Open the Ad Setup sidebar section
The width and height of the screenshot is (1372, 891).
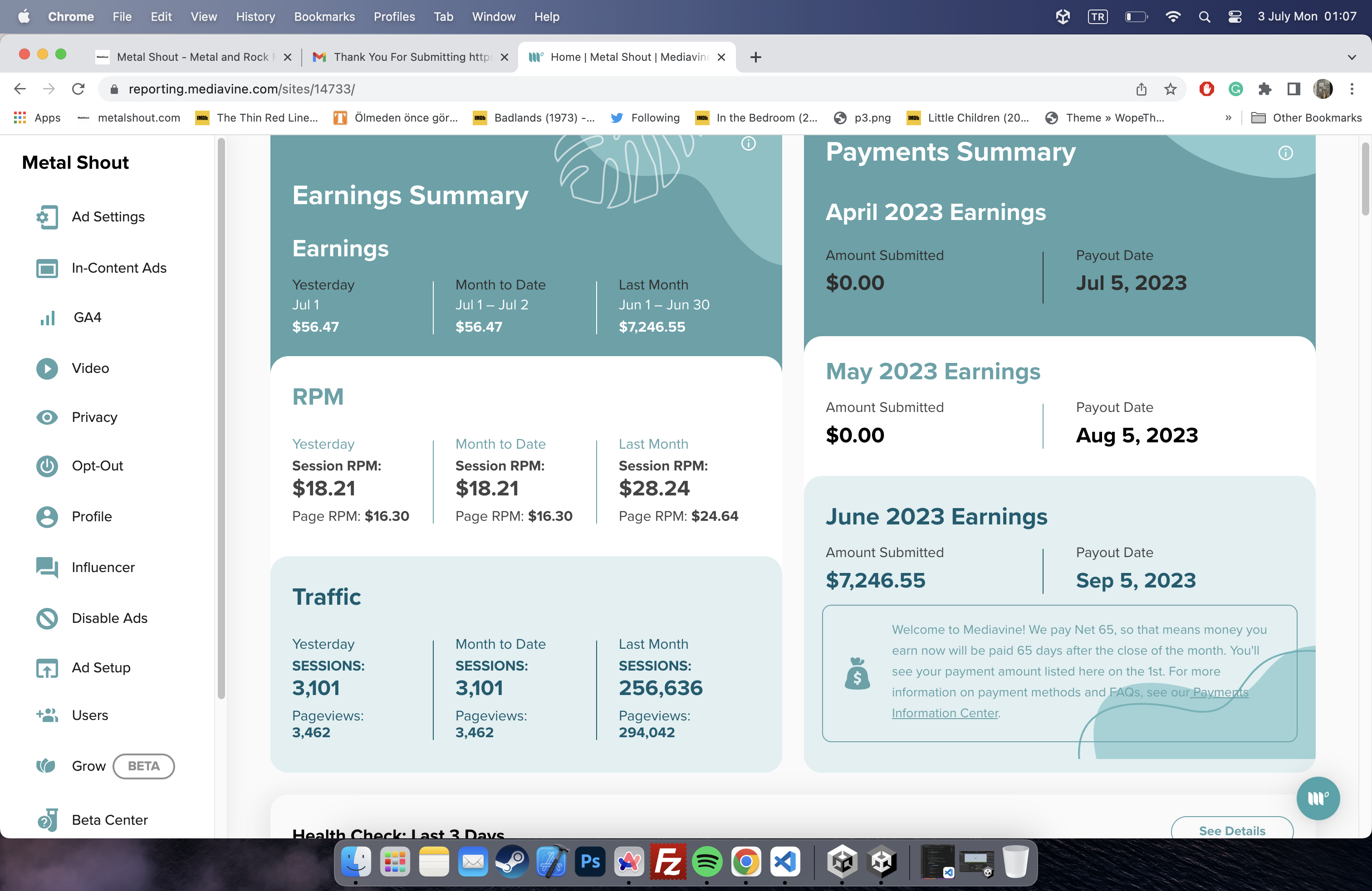[83, 668]
